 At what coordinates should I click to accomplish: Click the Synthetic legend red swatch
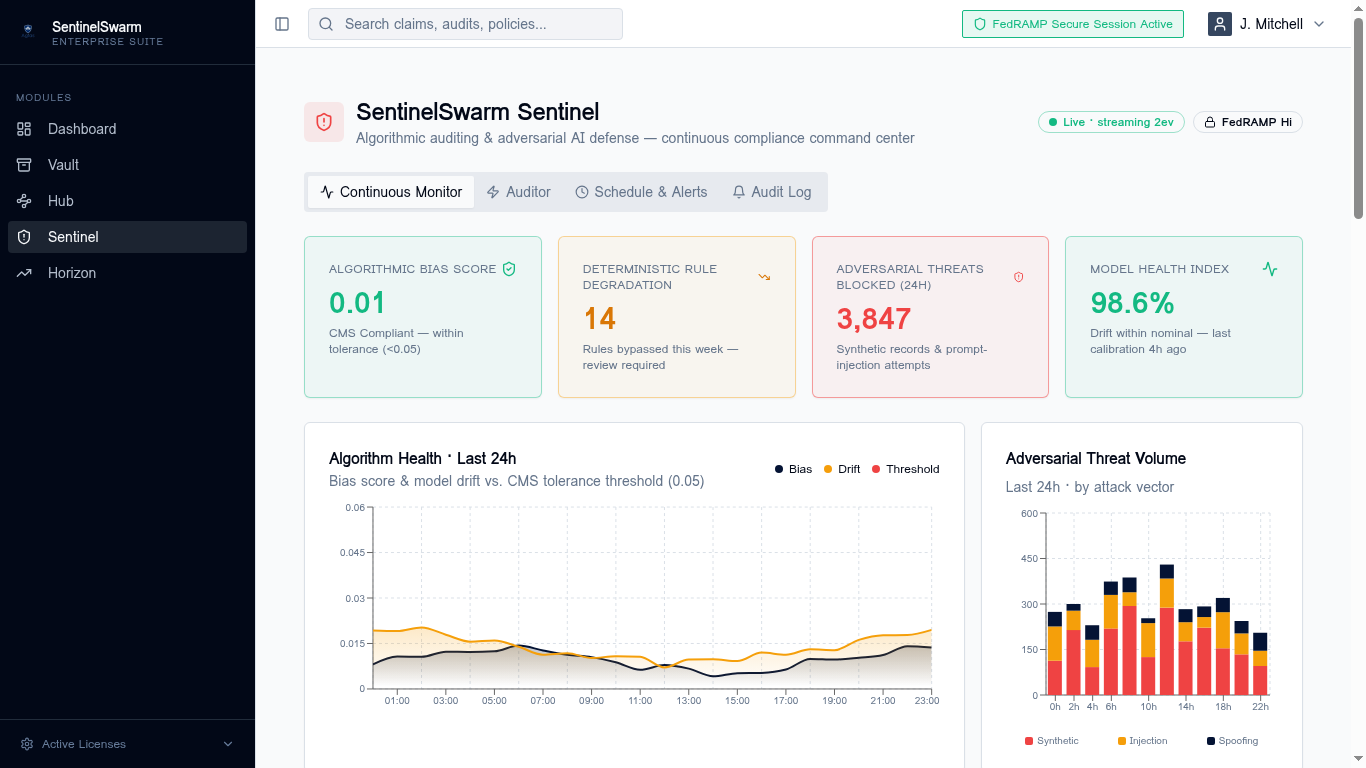click(1029, 741)
